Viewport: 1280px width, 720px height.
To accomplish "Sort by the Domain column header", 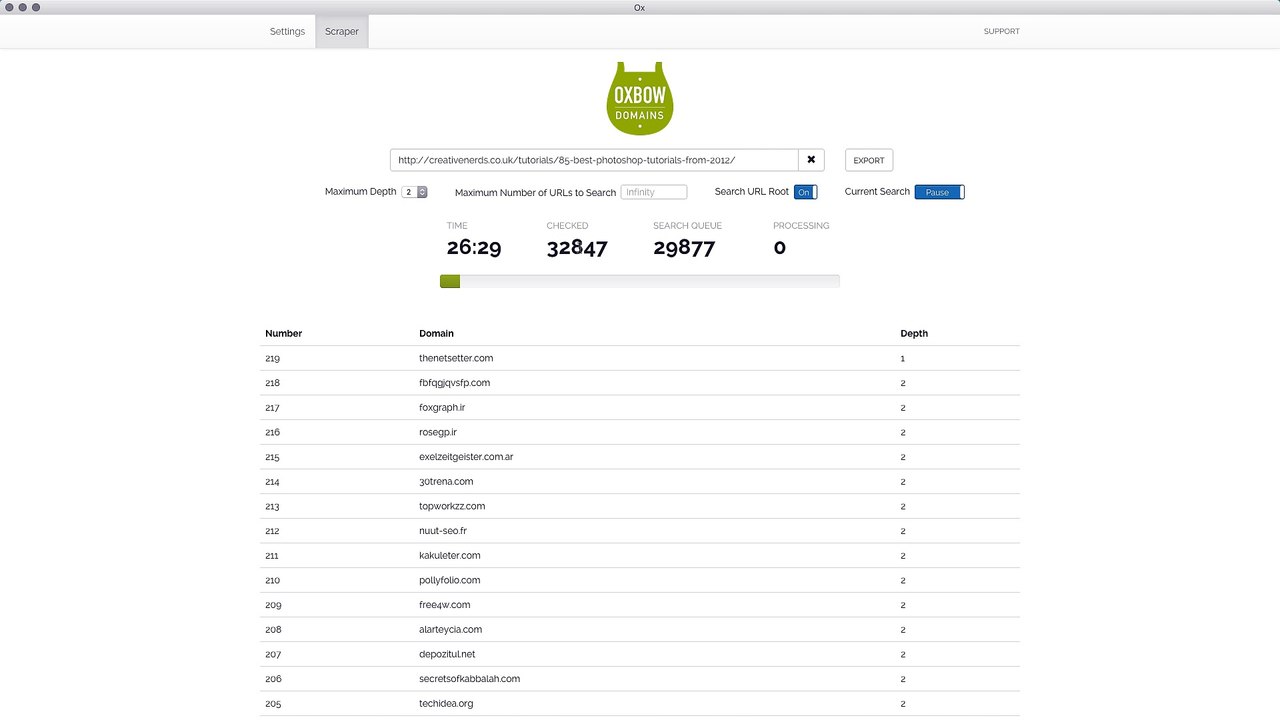I will (436, 334).
